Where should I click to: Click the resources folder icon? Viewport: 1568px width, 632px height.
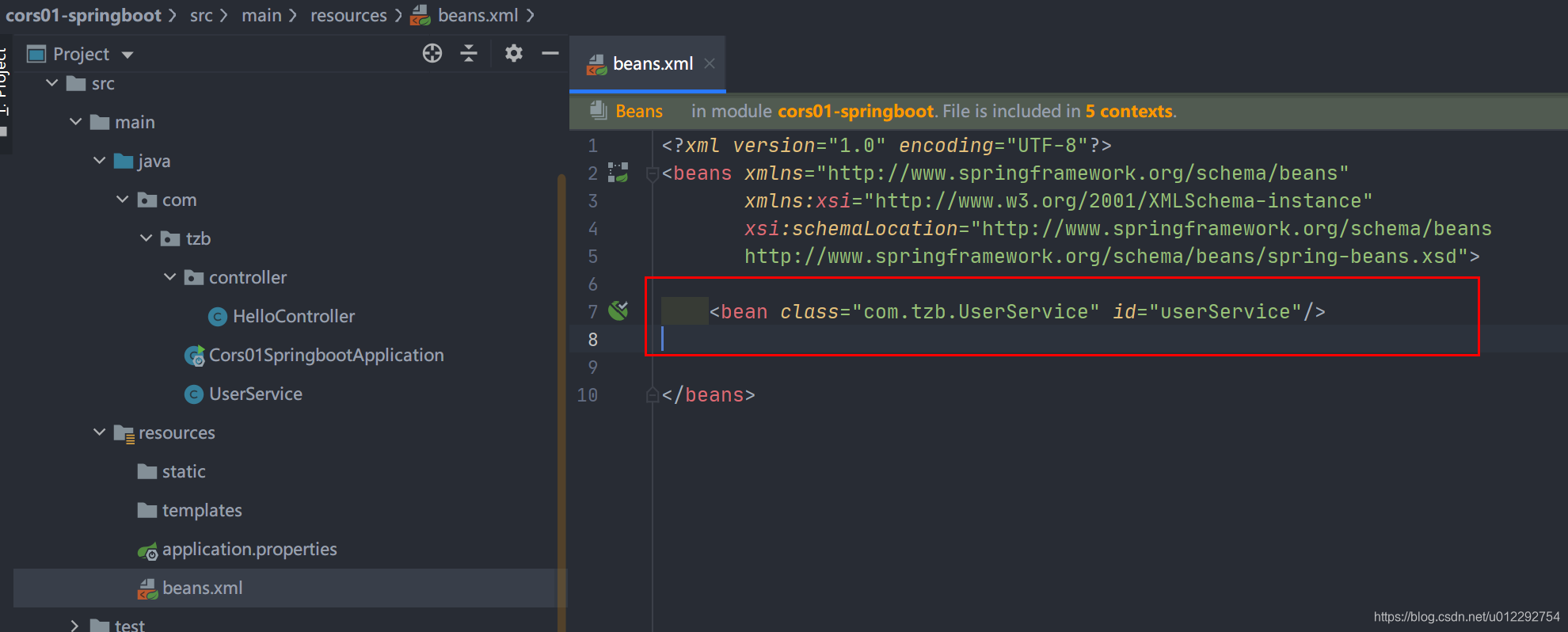[x=124, y=433]
